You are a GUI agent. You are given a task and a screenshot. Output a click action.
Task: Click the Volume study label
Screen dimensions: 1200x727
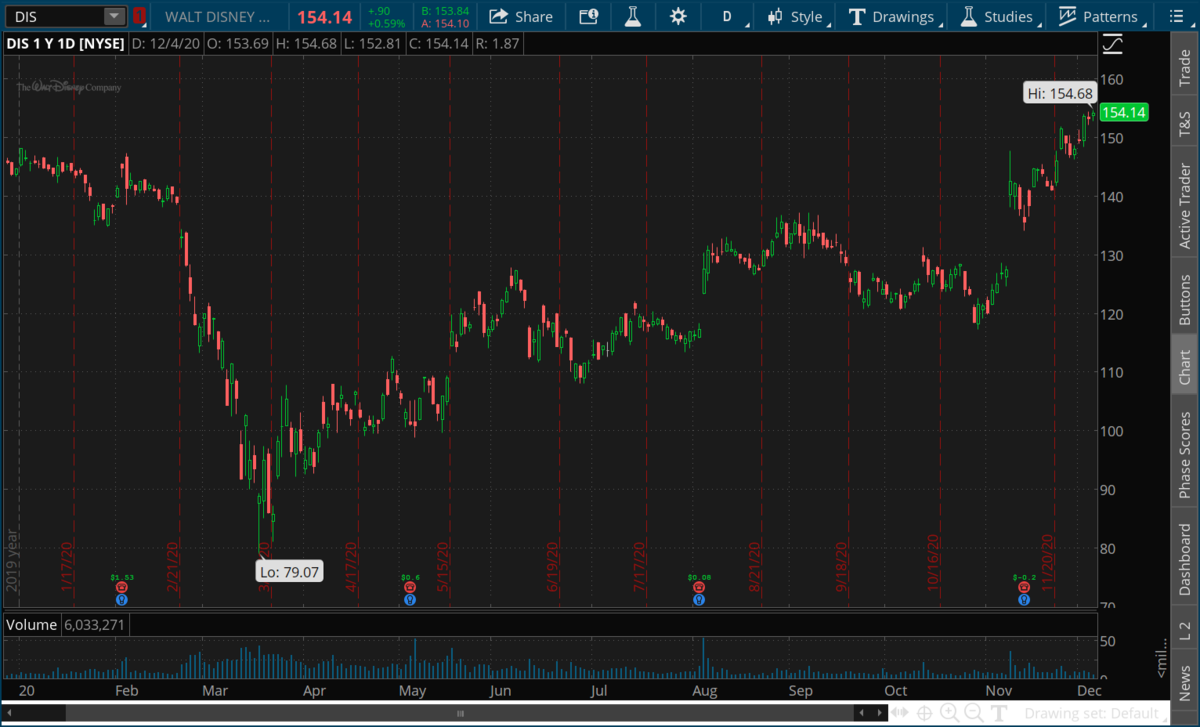point(30,625)
